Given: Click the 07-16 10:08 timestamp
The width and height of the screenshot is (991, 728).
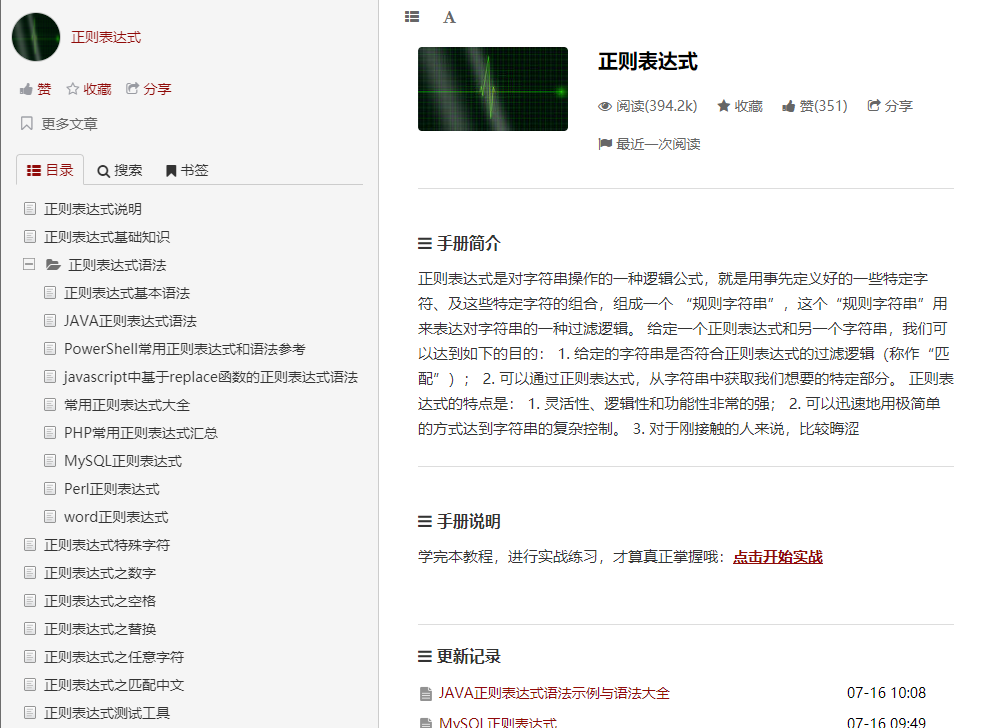Looking at the screenshot, I should click(886, 693).
